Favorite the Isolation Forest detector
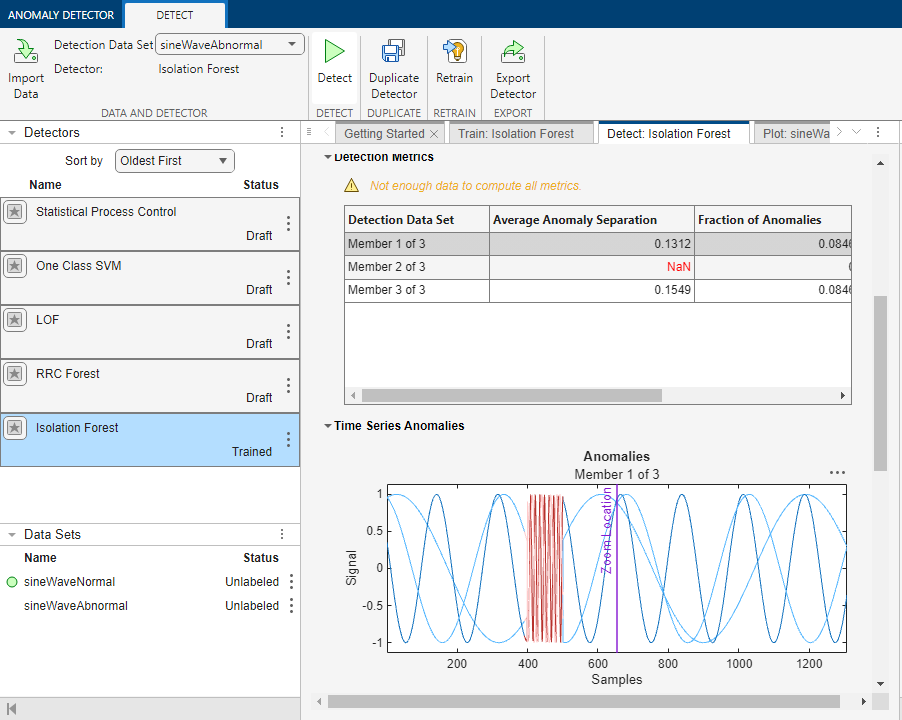Image resolution: width=902 pixels, height=720 pixels. pyautogui.click(x=16, y=428)
